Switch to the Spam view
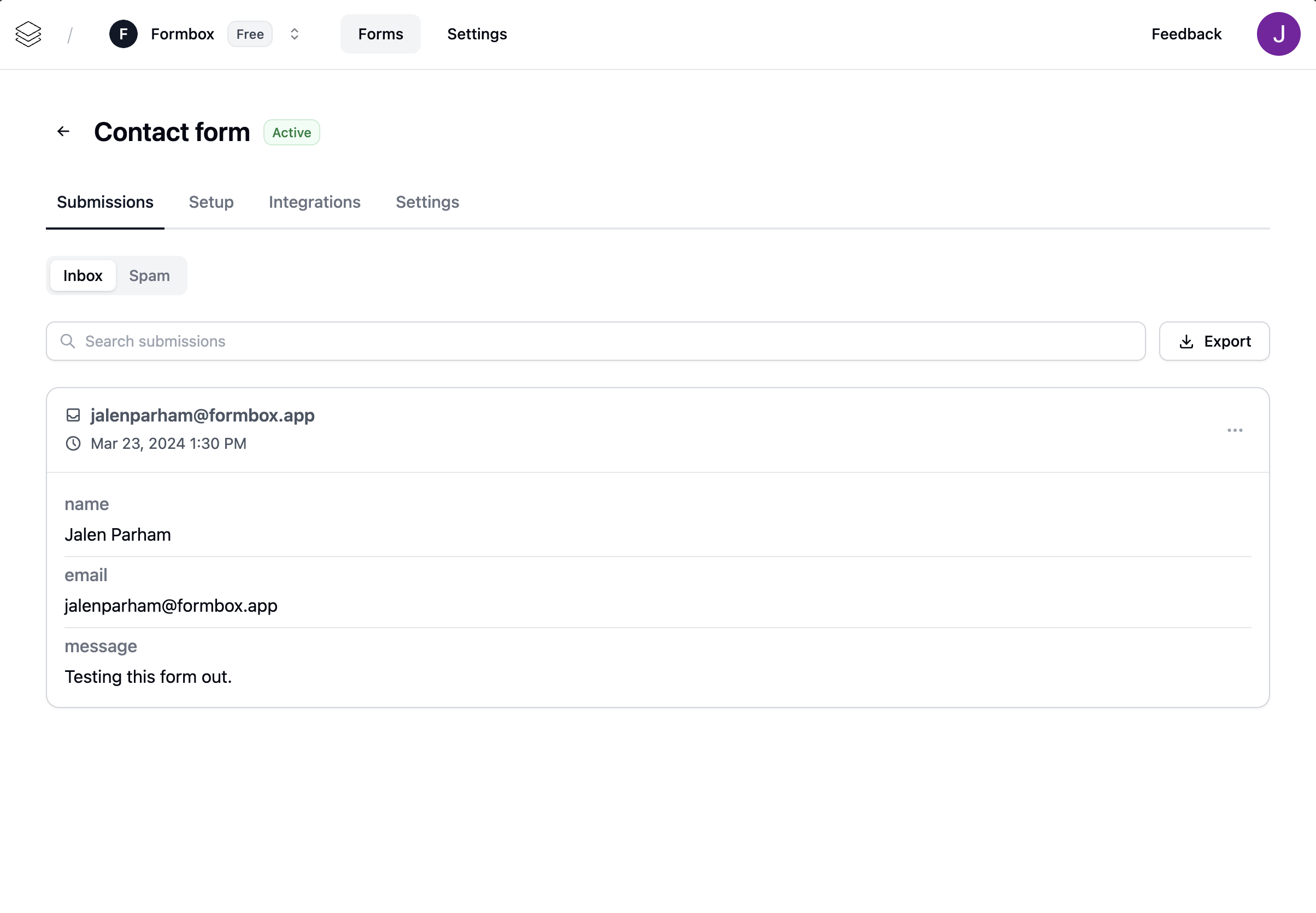The width and height of the screenshot is (1316, 913). click(x=149, y=276)
